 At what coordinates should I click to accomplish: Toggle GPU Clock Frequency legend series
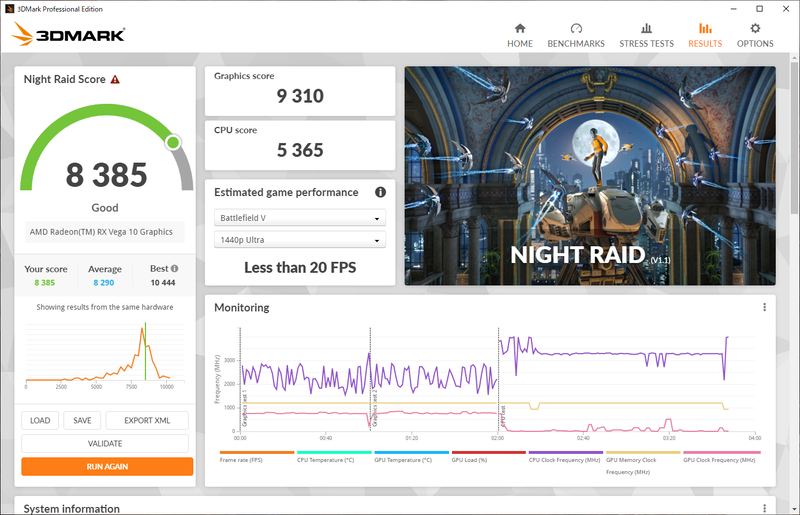coord(721,456)
